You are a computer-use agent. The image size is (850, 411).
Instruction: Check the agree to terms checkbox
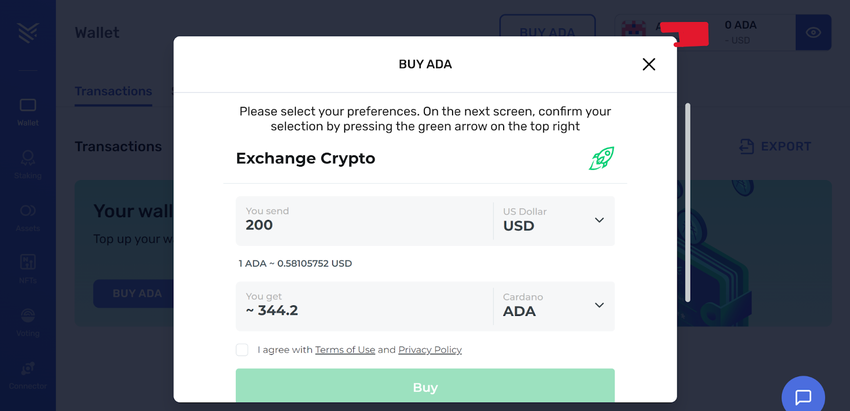coord(242,350)
